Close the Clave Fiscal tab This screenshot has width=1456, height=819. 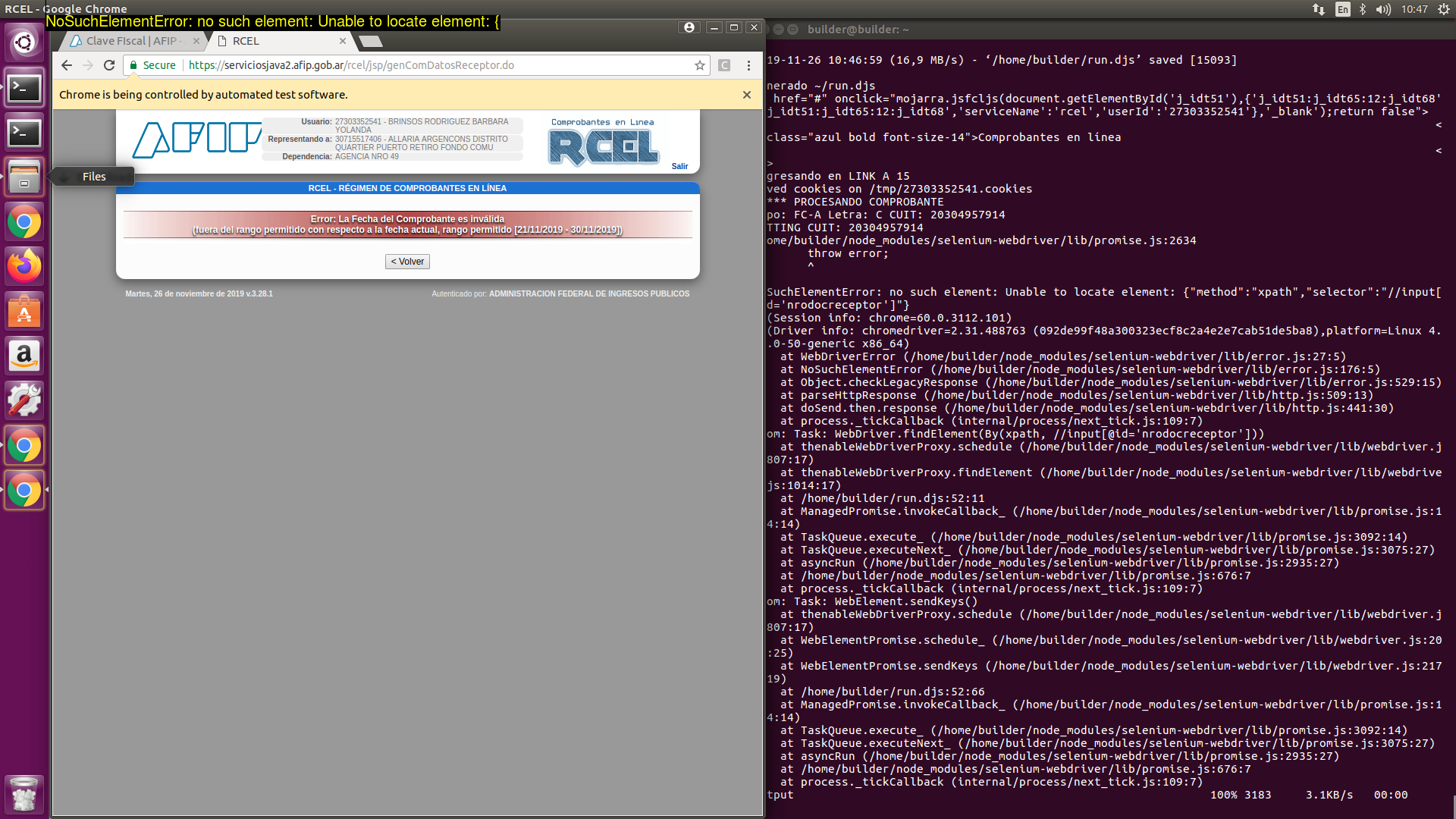pos(196,41)
